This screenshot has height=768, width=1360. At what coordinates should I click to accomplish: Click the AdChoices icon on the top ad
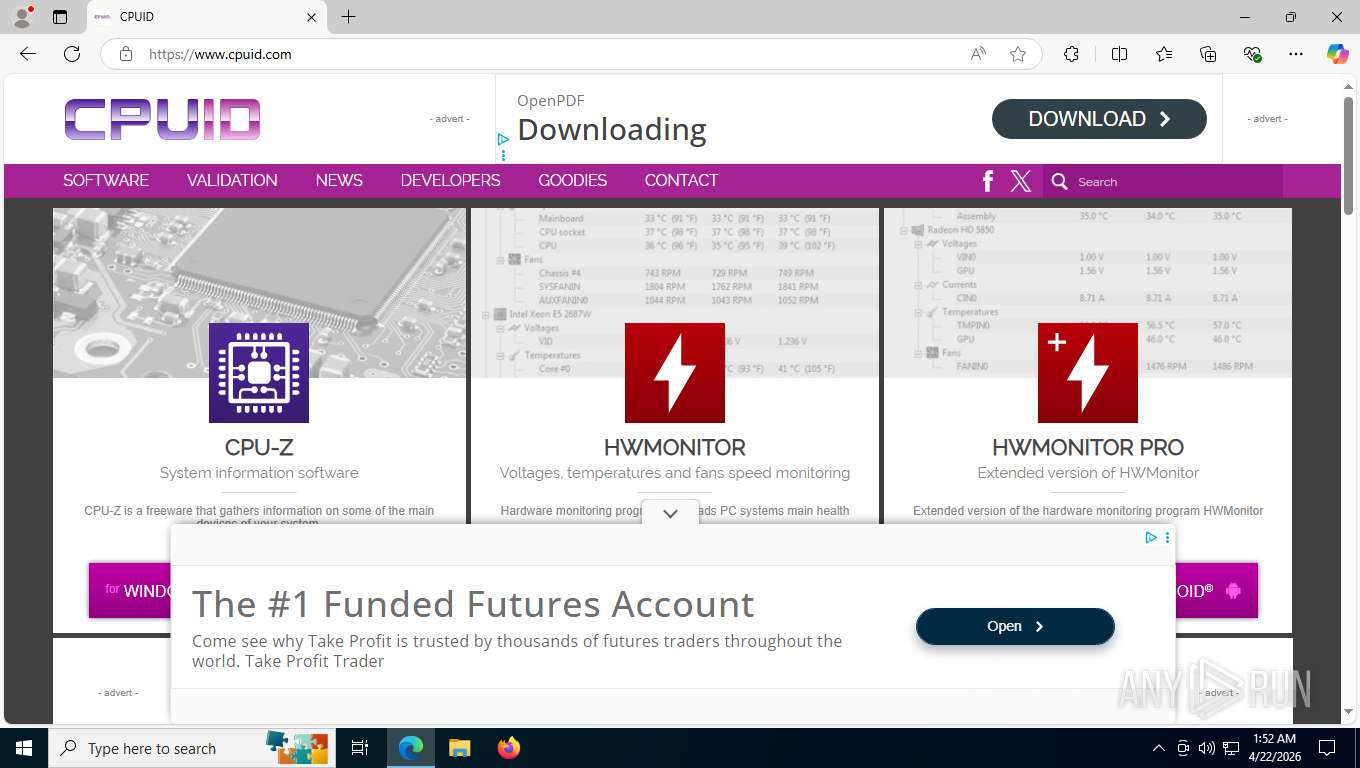pos(503,141)
